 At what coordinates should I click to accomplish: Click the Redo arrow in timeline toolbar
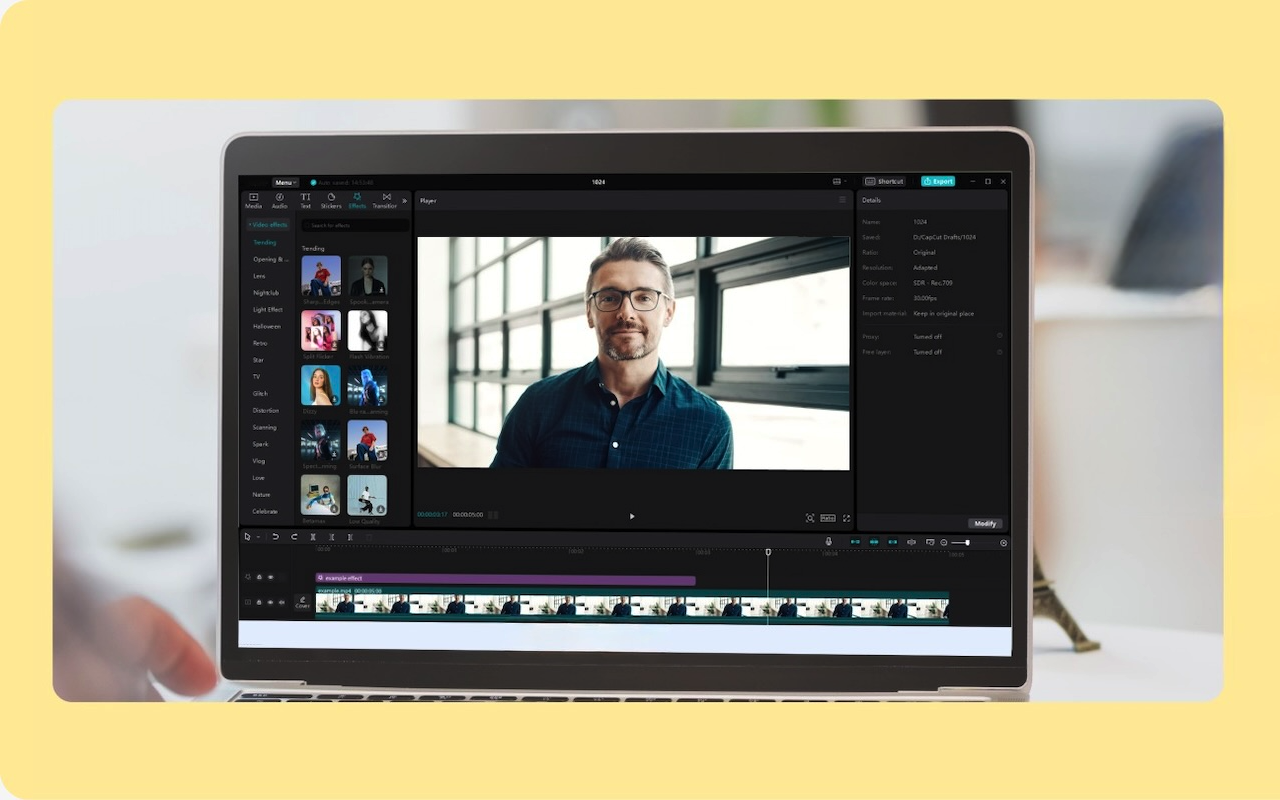(294, 537)
